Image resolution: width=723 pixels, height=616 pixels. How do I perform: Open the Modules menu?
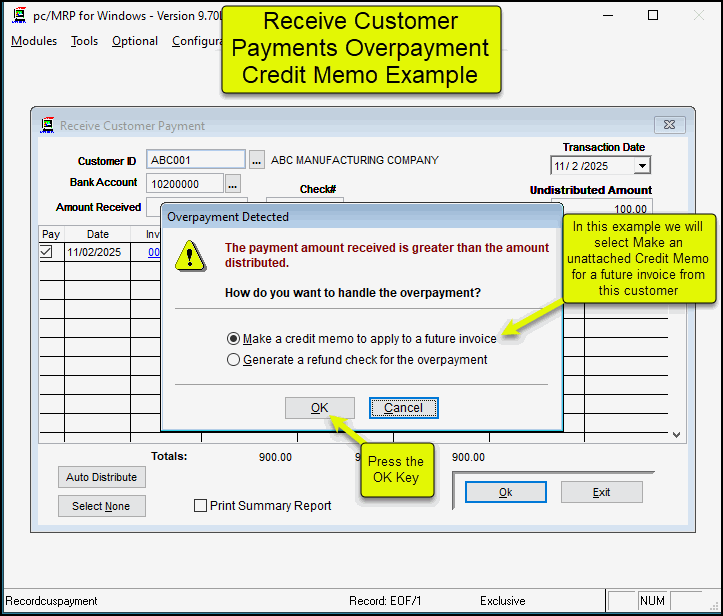tap(34, 41)
